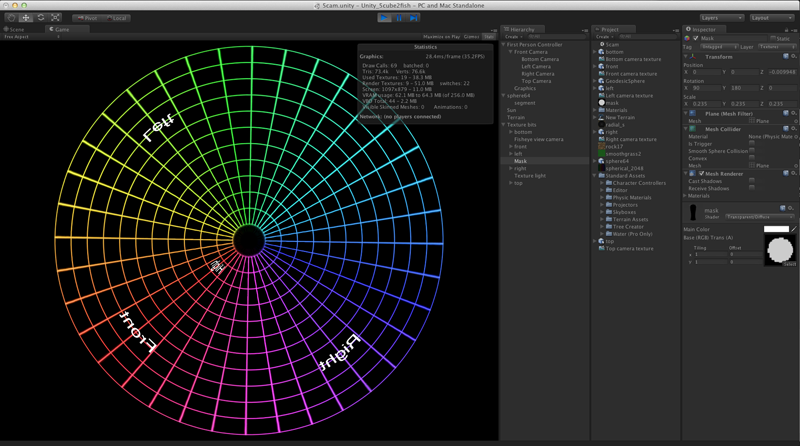Toggle the Is Trigger checkbox

[x=752, y=144]
